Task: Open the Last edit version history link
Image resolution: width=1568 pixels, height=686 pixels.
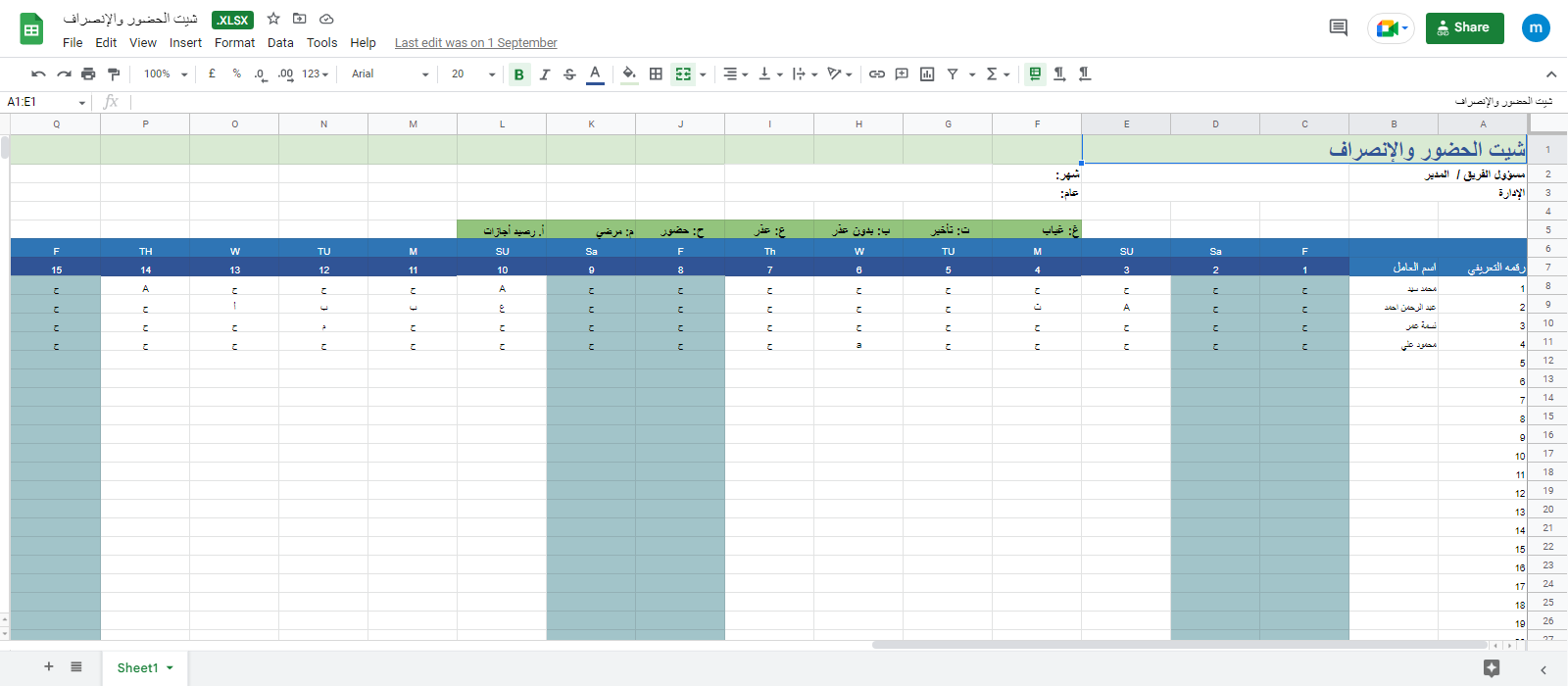Action: tap(475, 42)
